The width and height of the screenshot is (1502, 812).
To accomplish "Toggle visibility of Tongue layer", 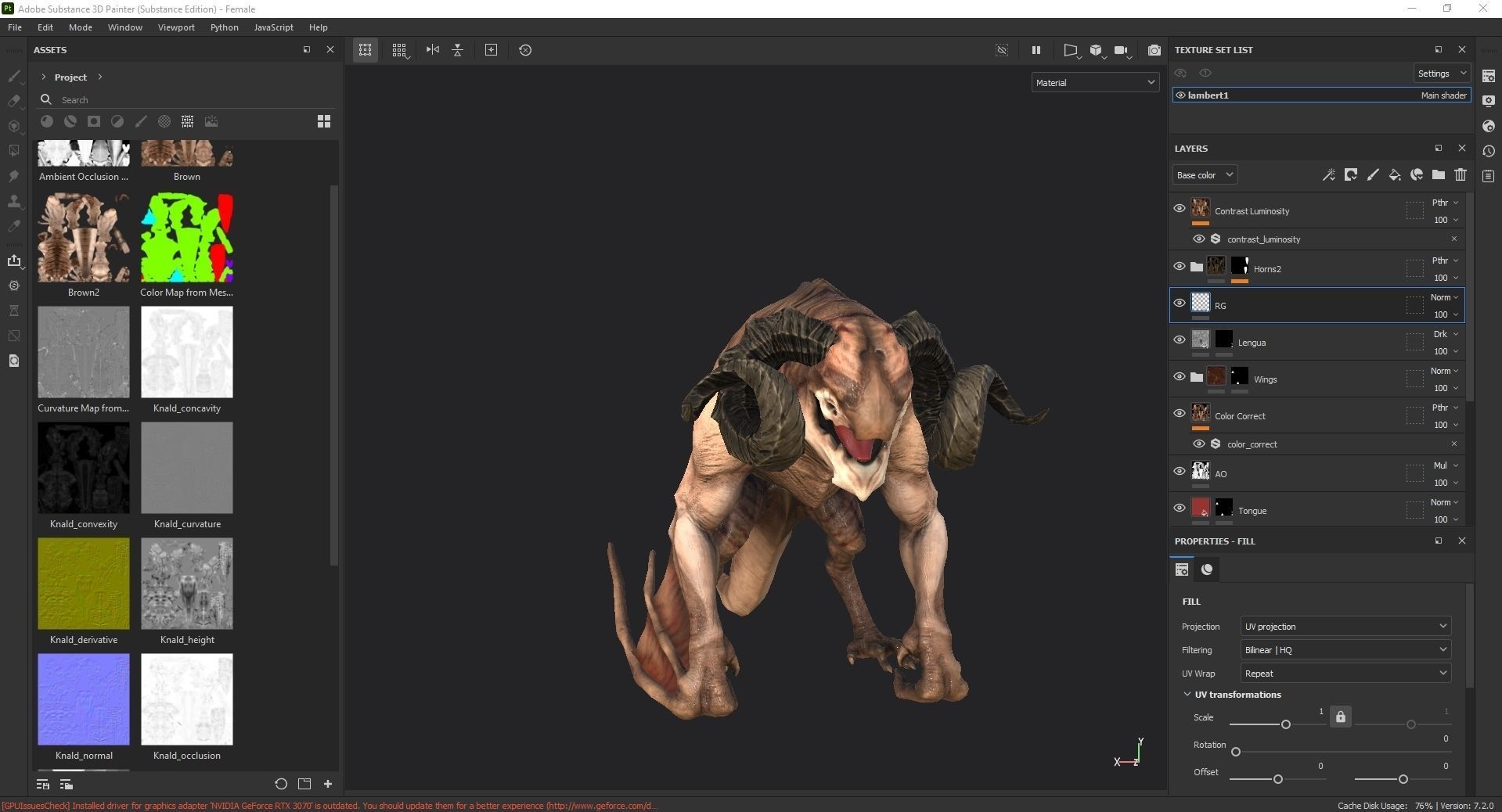I will coord(1180,508).
